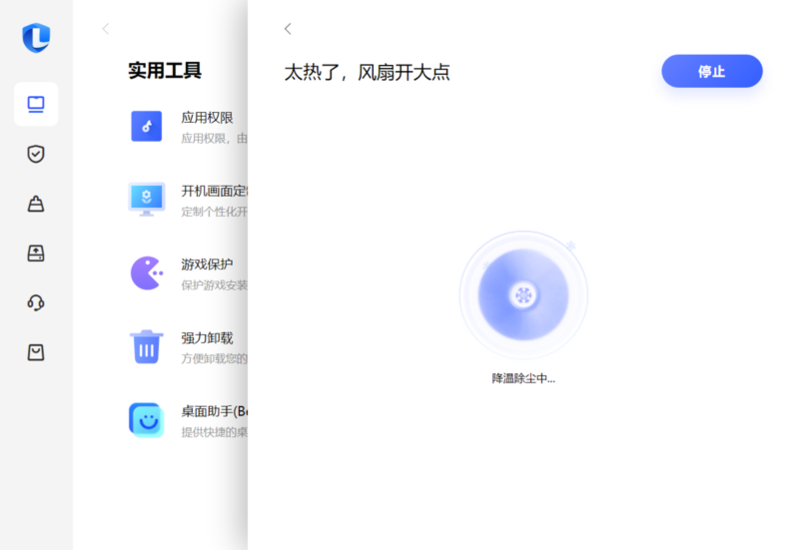The width and height of the screenshot is (799, 550).
Task: Click the Lenovo PC Manager shield logo
Action: 36,38
